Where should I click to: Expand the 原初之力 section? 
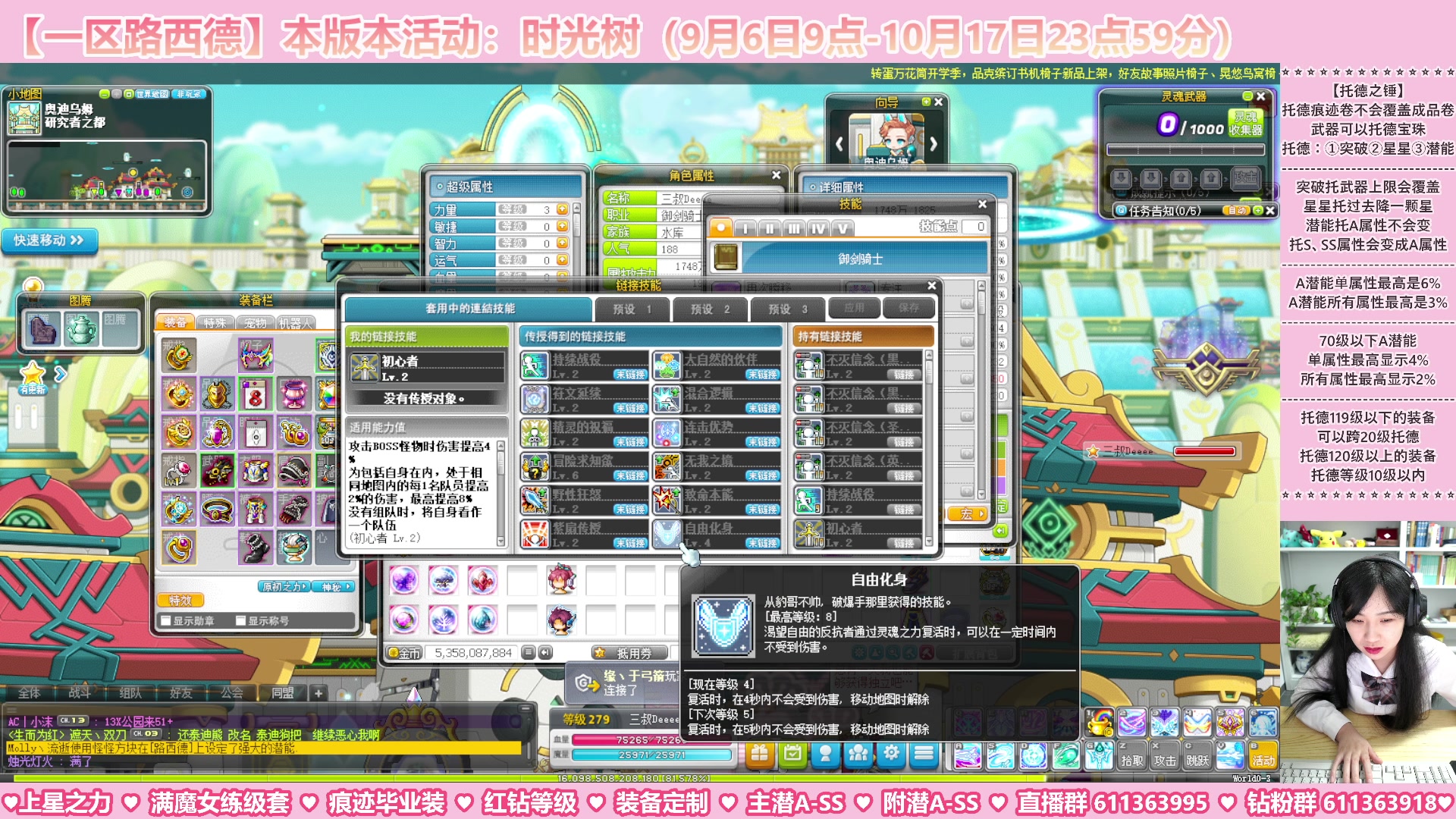[x=284, y=587]
